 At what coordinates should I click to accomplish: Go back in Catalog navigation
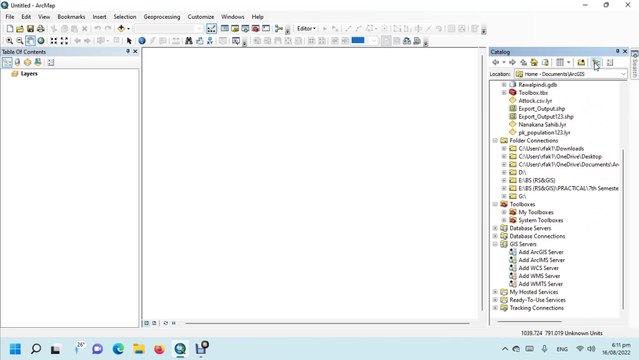(x=496, y=62)
